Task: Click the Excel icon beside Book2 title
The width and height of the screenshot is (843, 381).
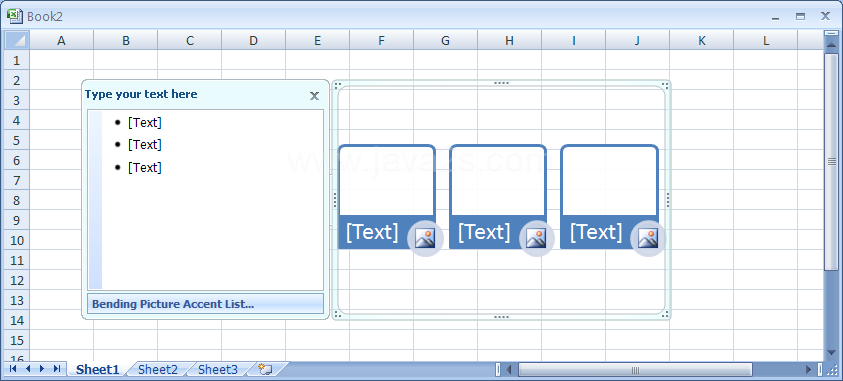Action: (x=15, y=16)
